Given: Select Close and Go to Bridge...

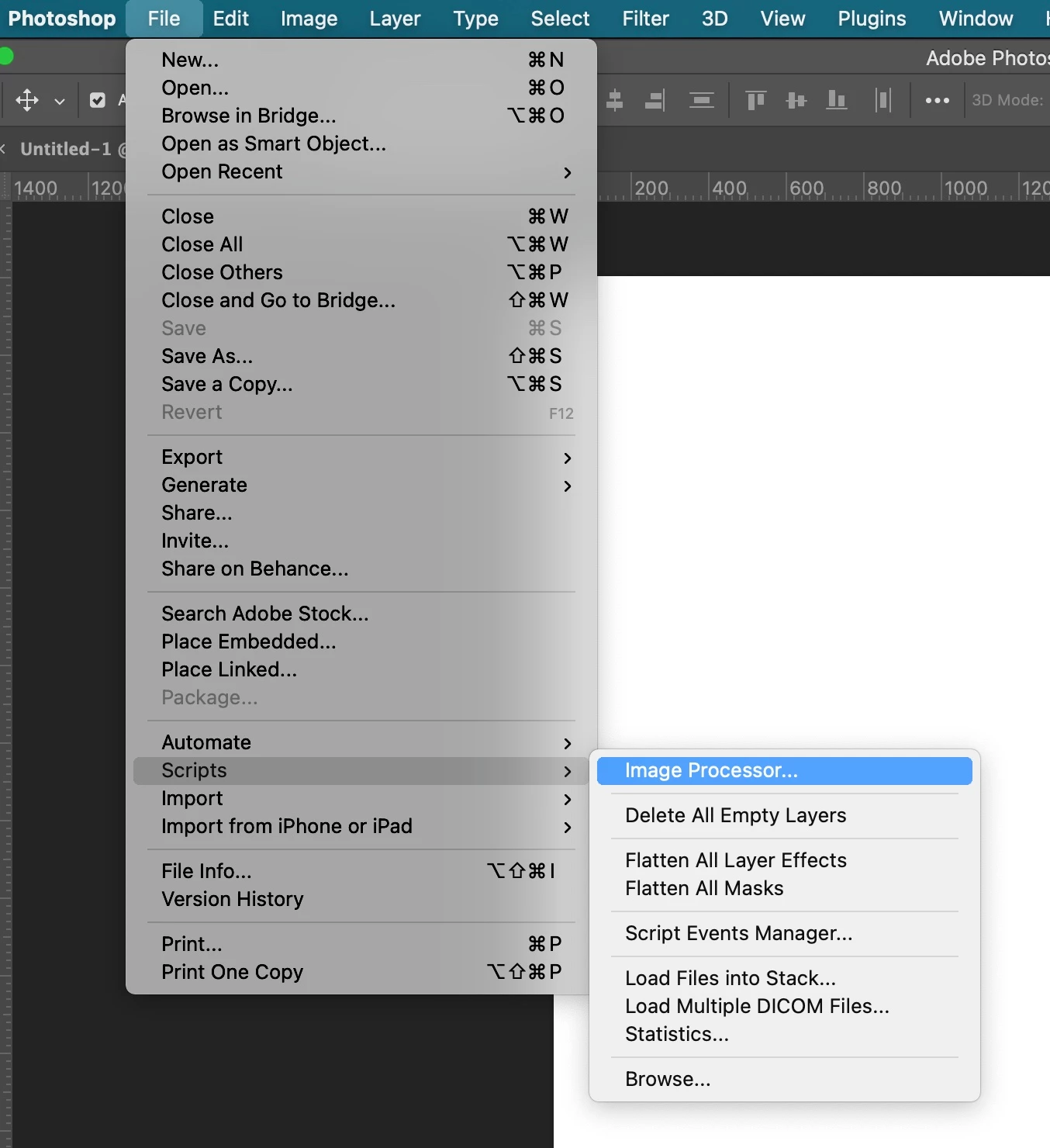Looking at the screenshot, I should (361, 300).
